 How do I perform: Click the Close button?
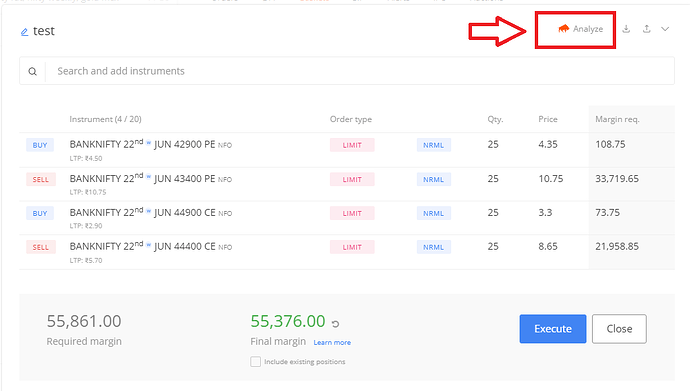(619, 329)
